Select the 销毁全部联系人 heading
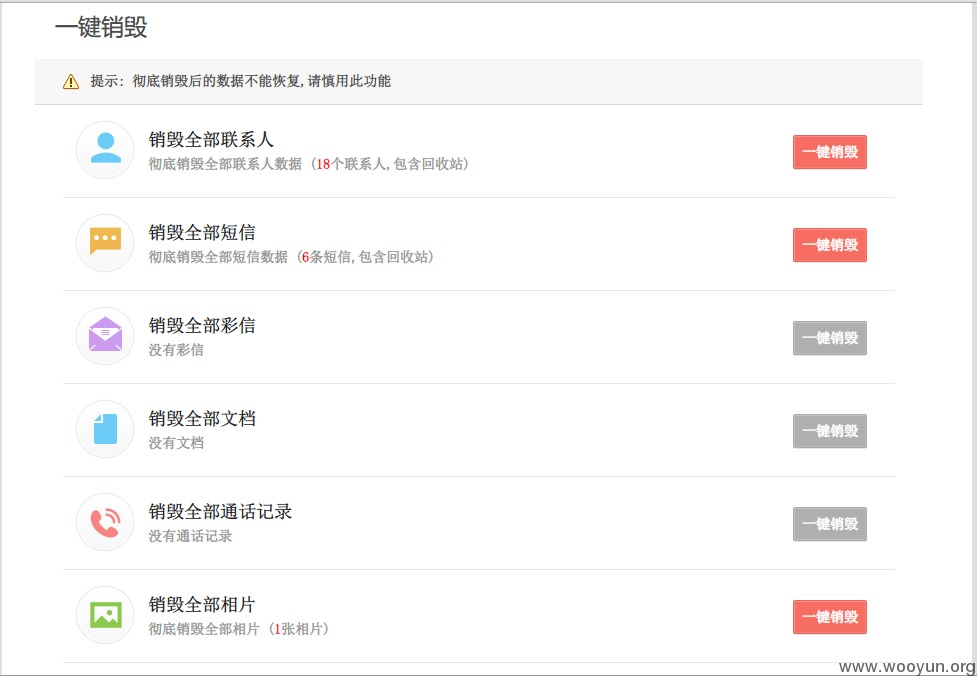Image resolution: width=977 pixels, height=676 pixels. (211, 139)
